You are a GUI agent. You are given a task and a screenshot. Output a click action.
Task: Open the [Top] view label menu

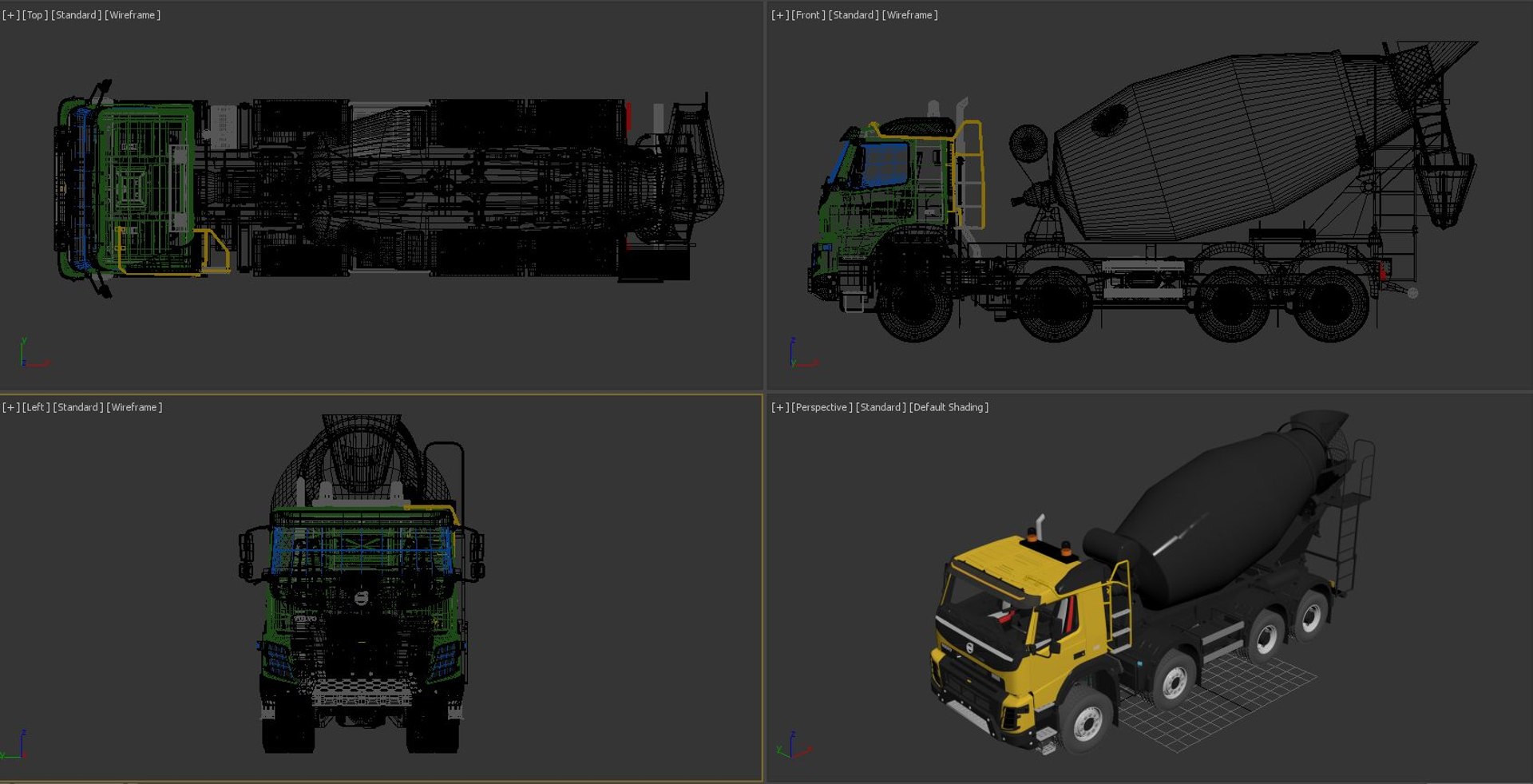[35, 15]
